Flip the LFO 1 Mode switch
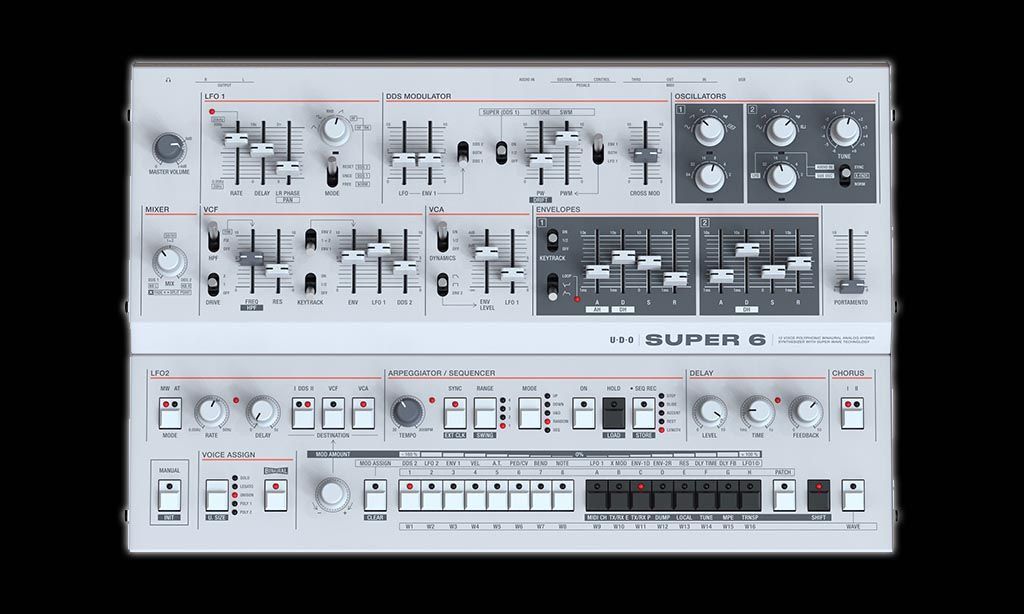The width and height of the screenshot is (1024, 614). (332, 172)
